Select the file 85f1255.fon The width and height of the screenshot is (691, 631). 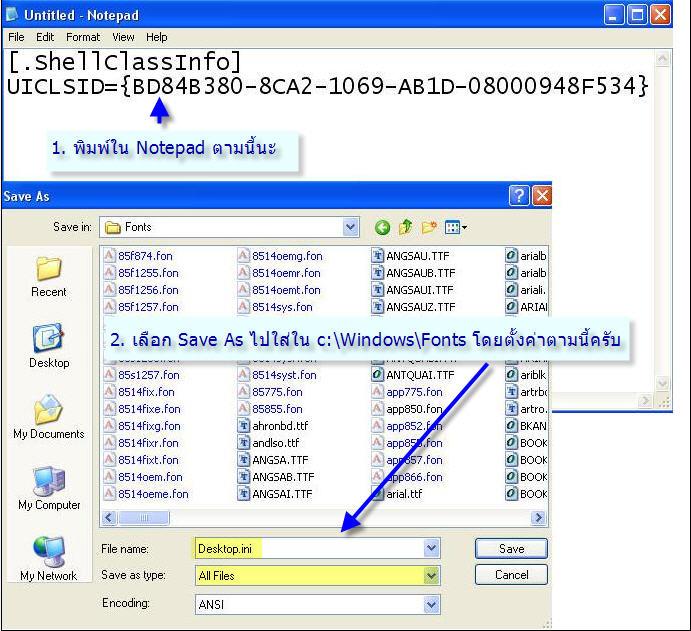[141, 273]
